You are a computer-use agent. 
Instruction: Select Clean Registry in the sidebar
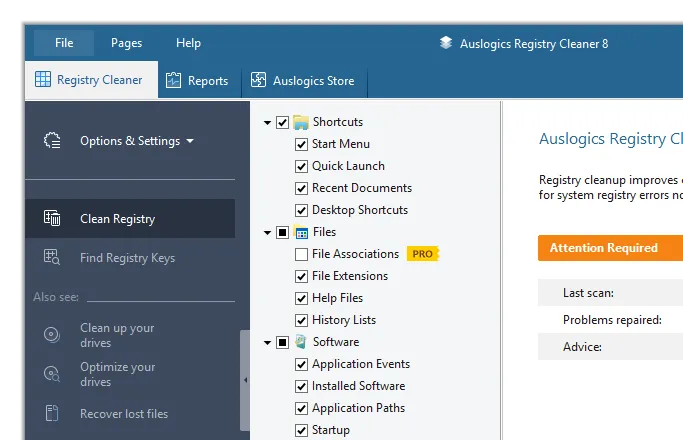click(130, 219)
